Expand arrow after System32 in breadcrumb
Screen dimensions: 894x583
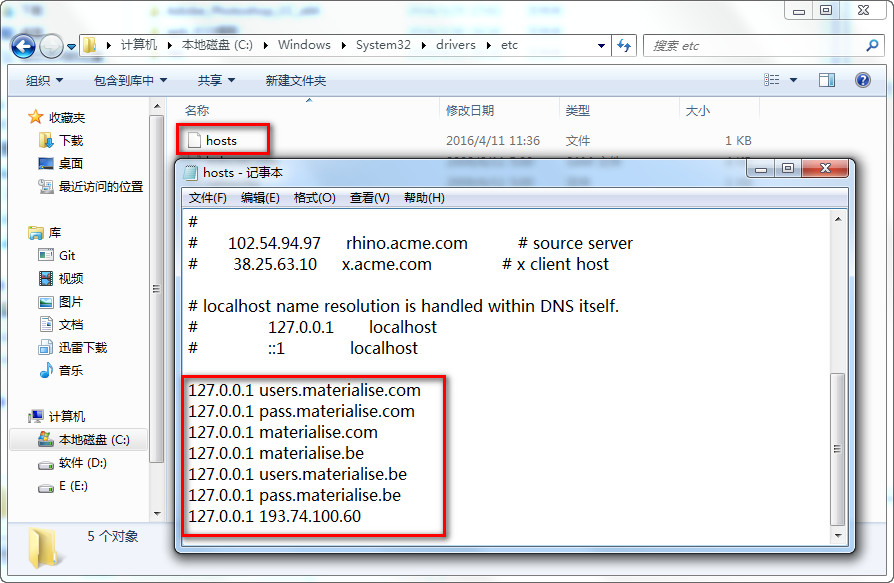[423, 46]
